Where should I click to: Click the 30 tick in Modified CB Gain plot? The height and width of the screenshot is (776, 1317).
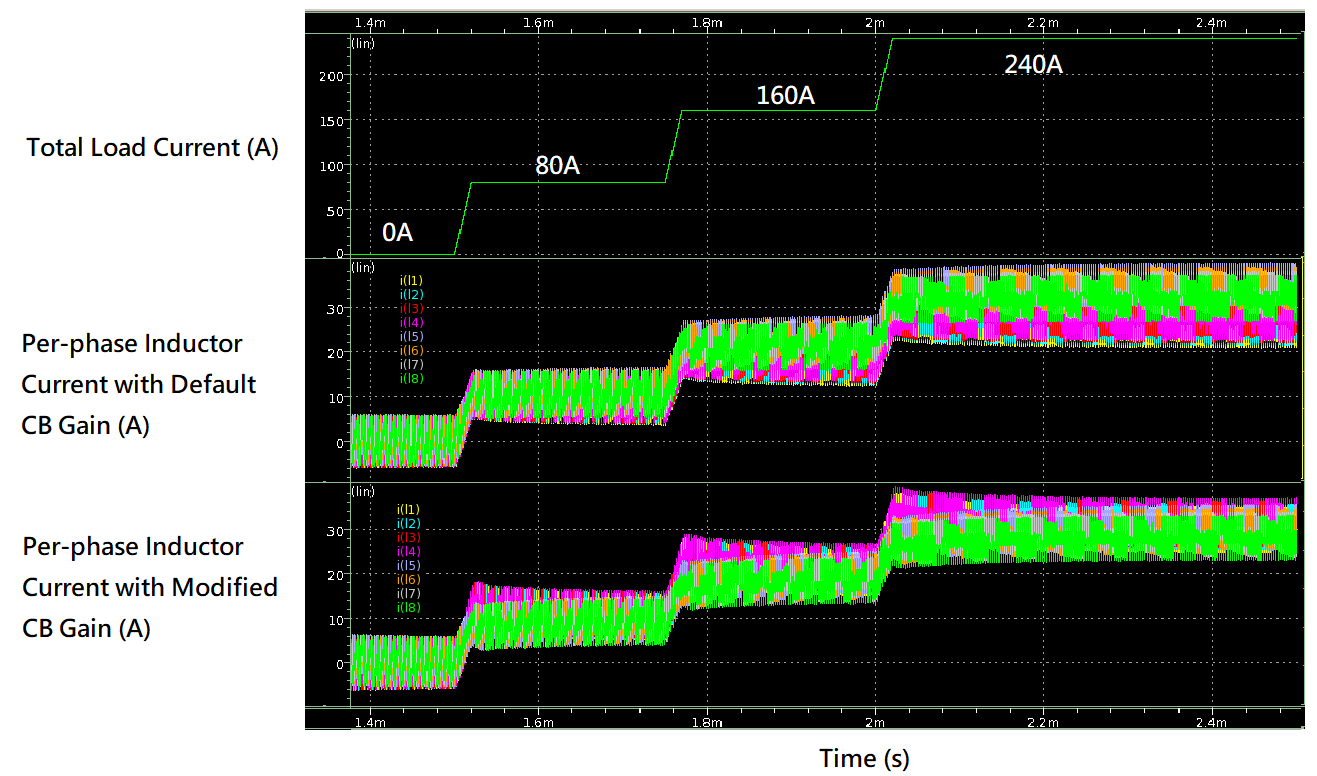tap(338, 531)
